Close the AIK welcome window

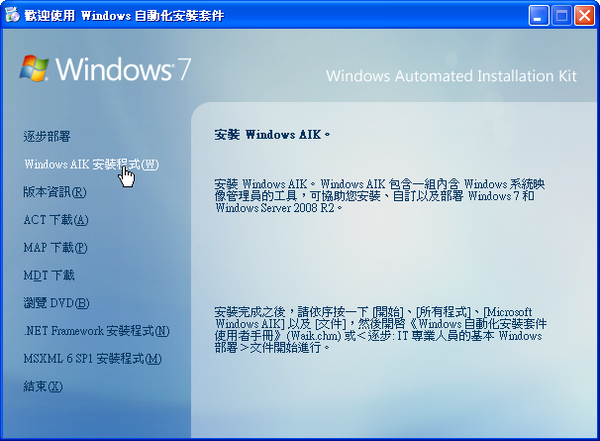(x=584, y=16)
